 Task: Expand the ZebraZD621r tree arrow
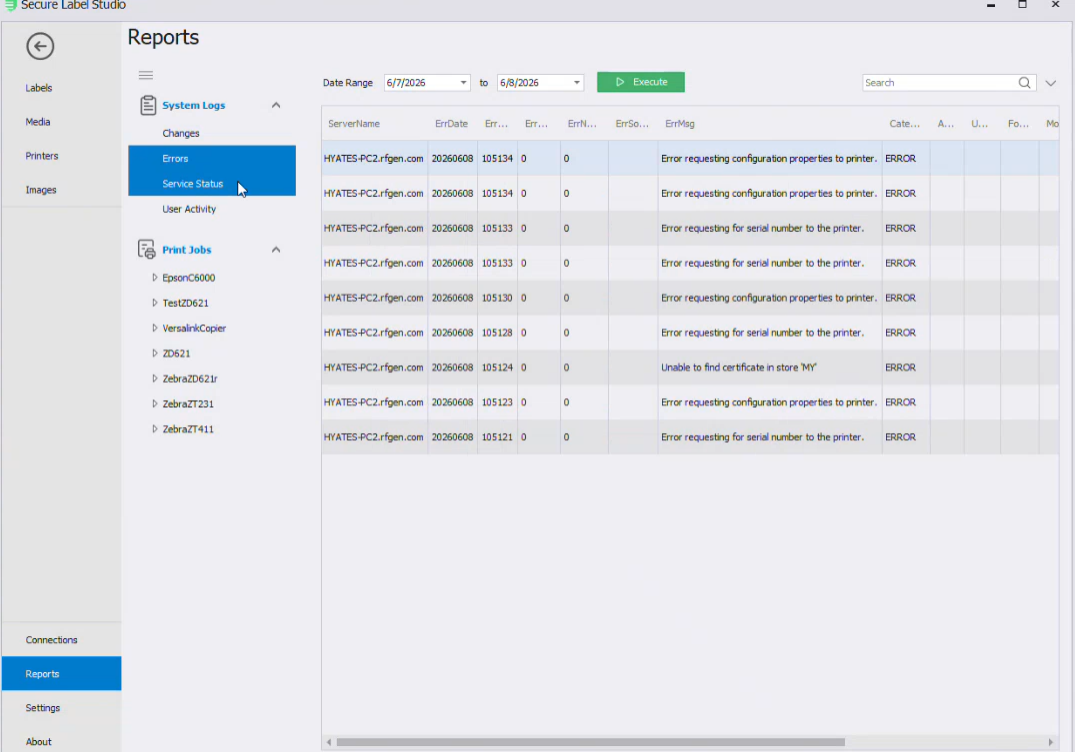154,378
